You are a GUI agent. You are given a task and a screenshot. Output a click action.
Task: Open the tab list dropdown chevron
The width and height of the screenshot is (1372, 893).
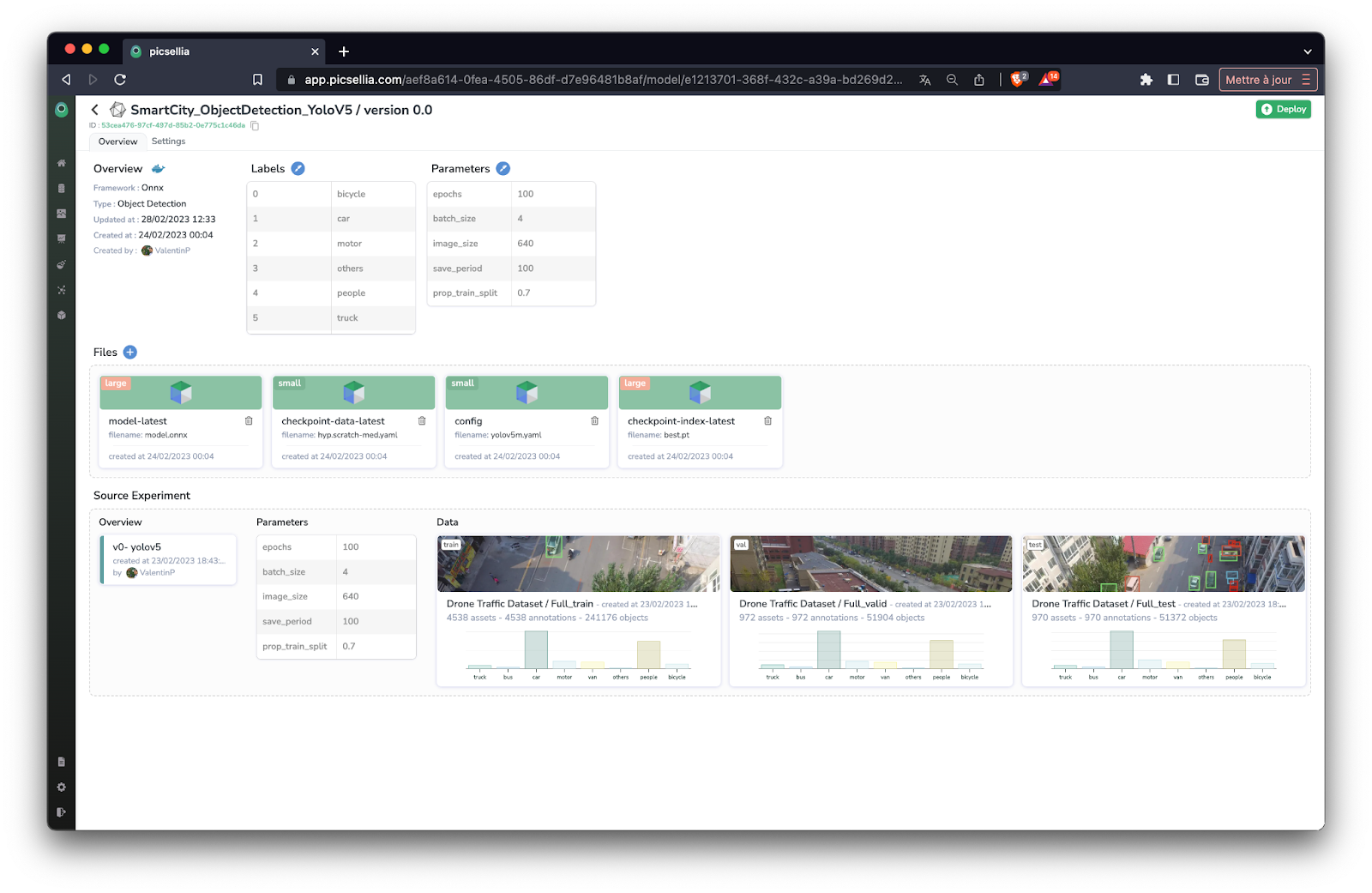1307,52
